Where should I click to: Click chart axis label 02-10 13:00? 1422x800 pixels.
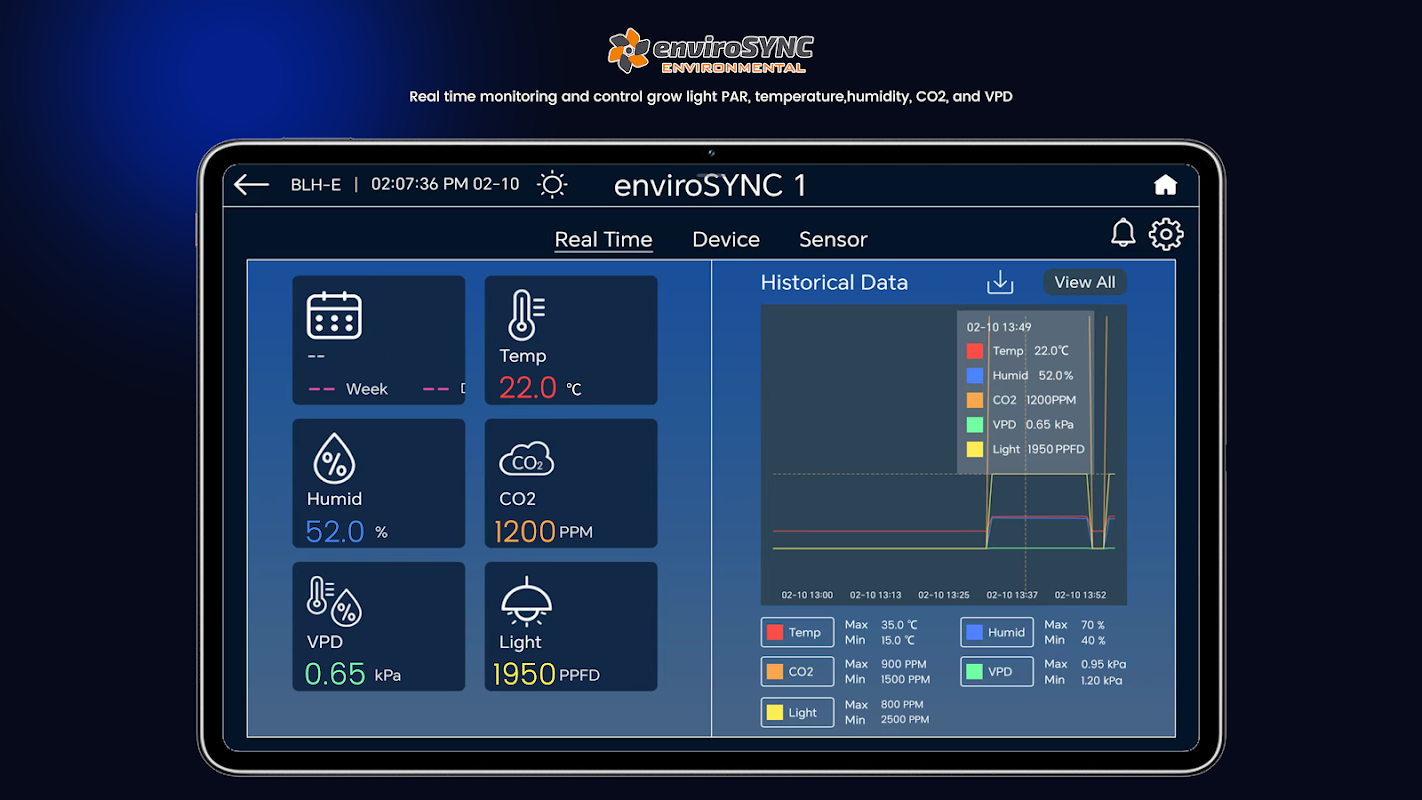click(x=807, y=595)
